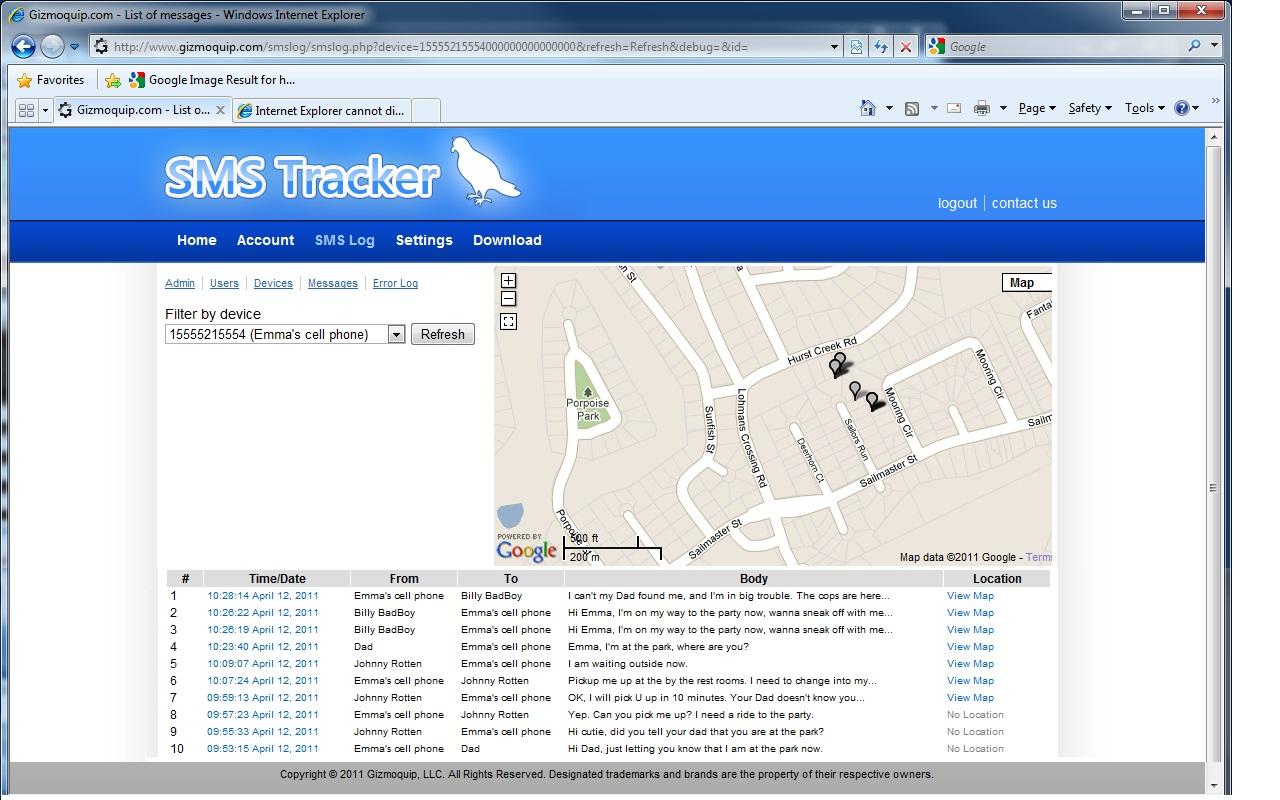Open the Account navigation item
Screen dimensions: 1280x800
pos(265,240)
